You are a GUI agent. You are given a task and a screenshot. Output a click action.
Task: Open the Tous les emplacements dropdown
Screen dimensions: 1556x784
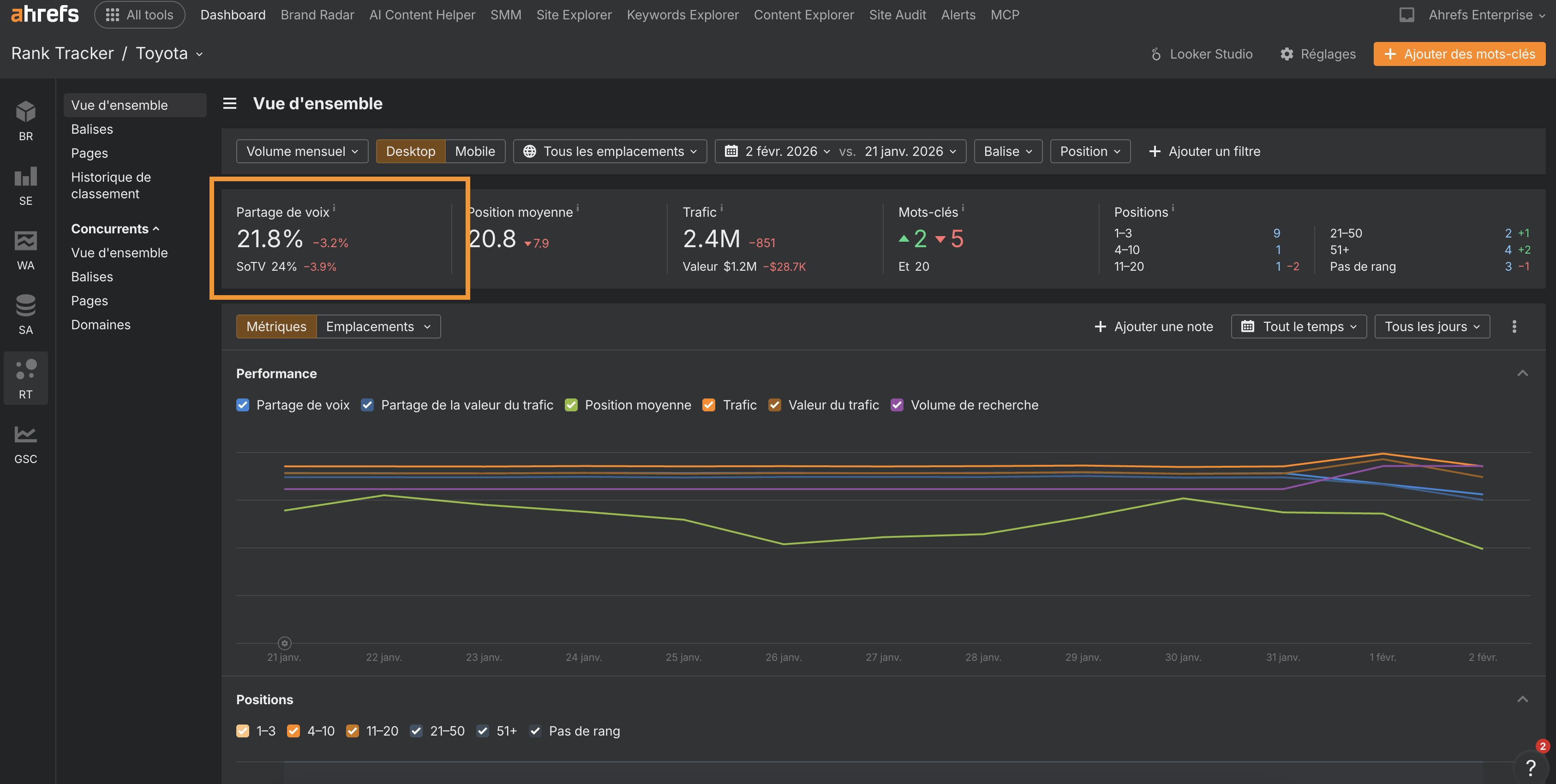coord(609,151)
